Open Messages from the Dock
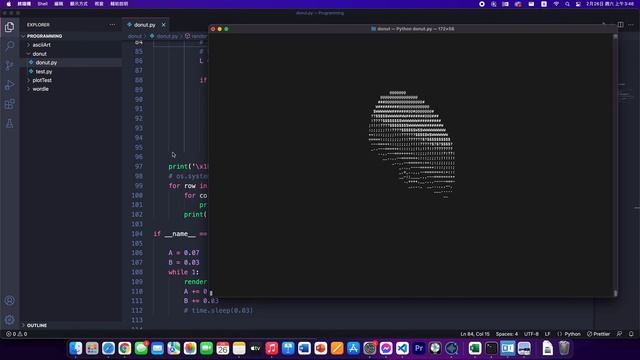The height and width of the screenshot is (360, 640). point(141,348)
